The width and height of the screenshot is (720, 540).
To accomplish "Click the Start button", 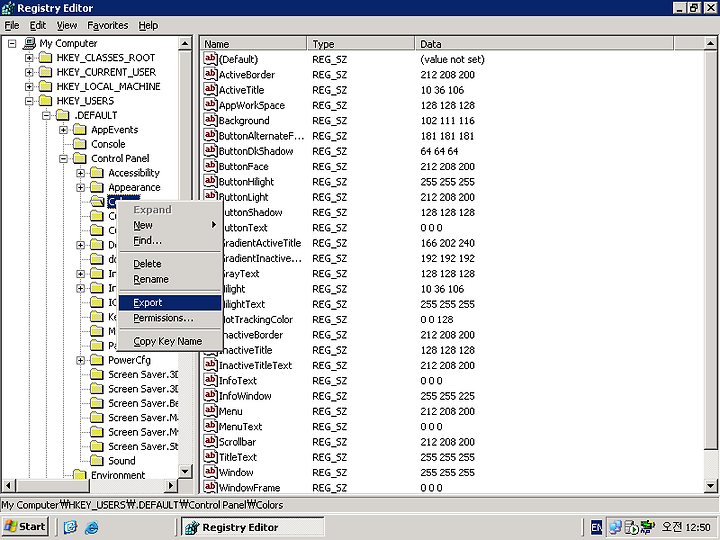I will 25,527.
